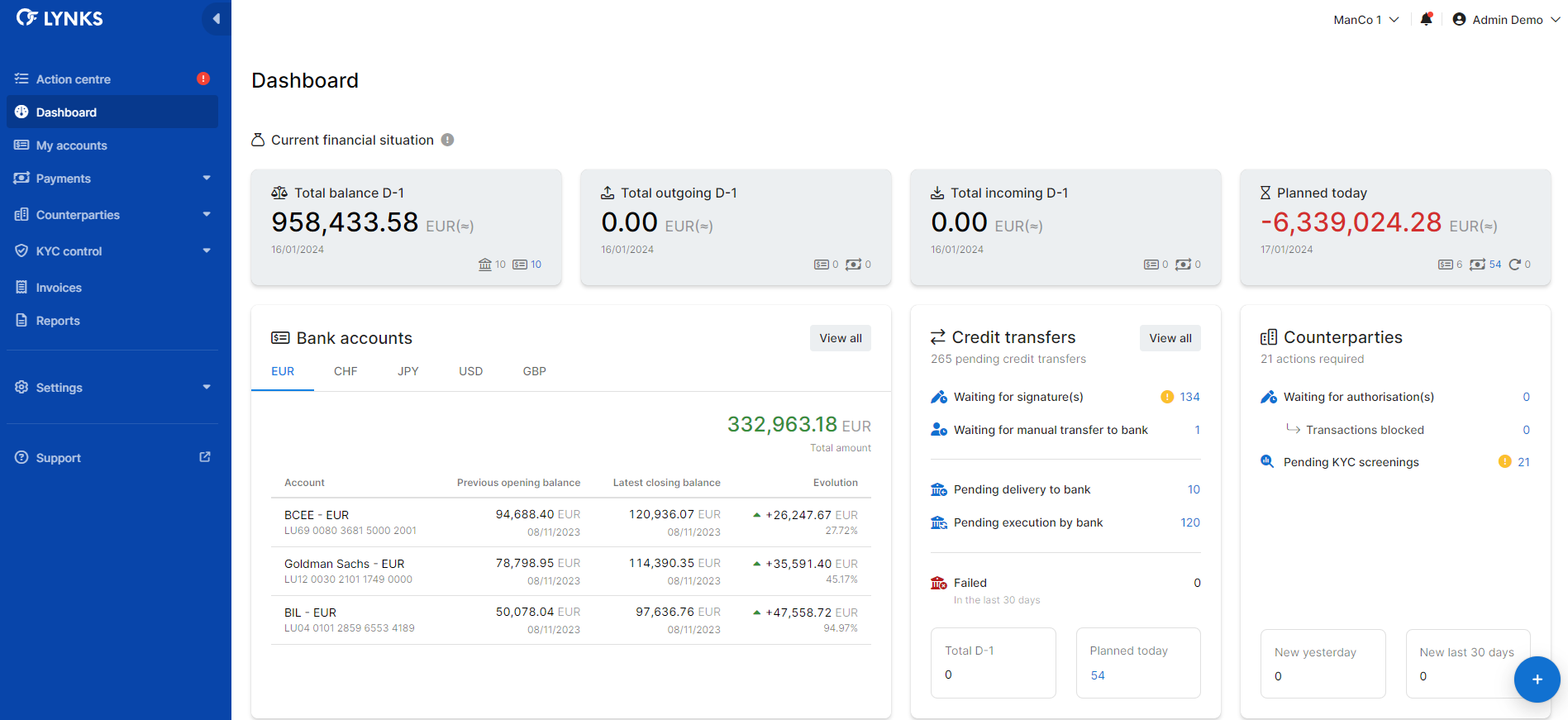
Task: Open the 134 waiting for signature count
Action: [1189, 397]
